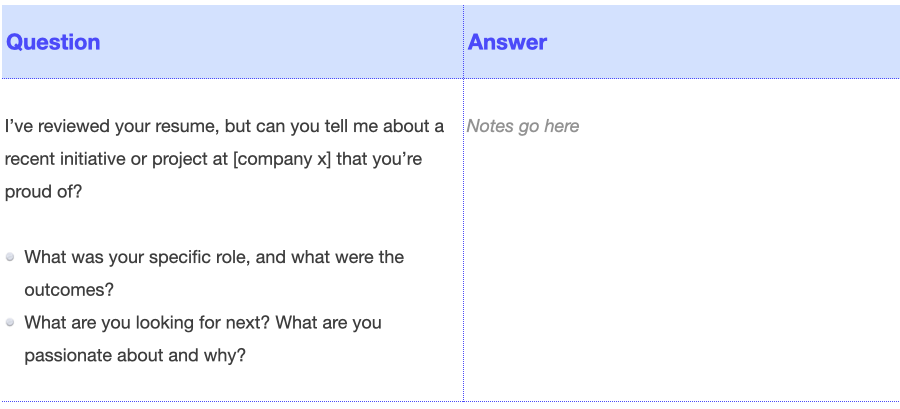Click the word "initiative" in second line
The height and width of the screenshot is (409, 900).
pos(93,159)
